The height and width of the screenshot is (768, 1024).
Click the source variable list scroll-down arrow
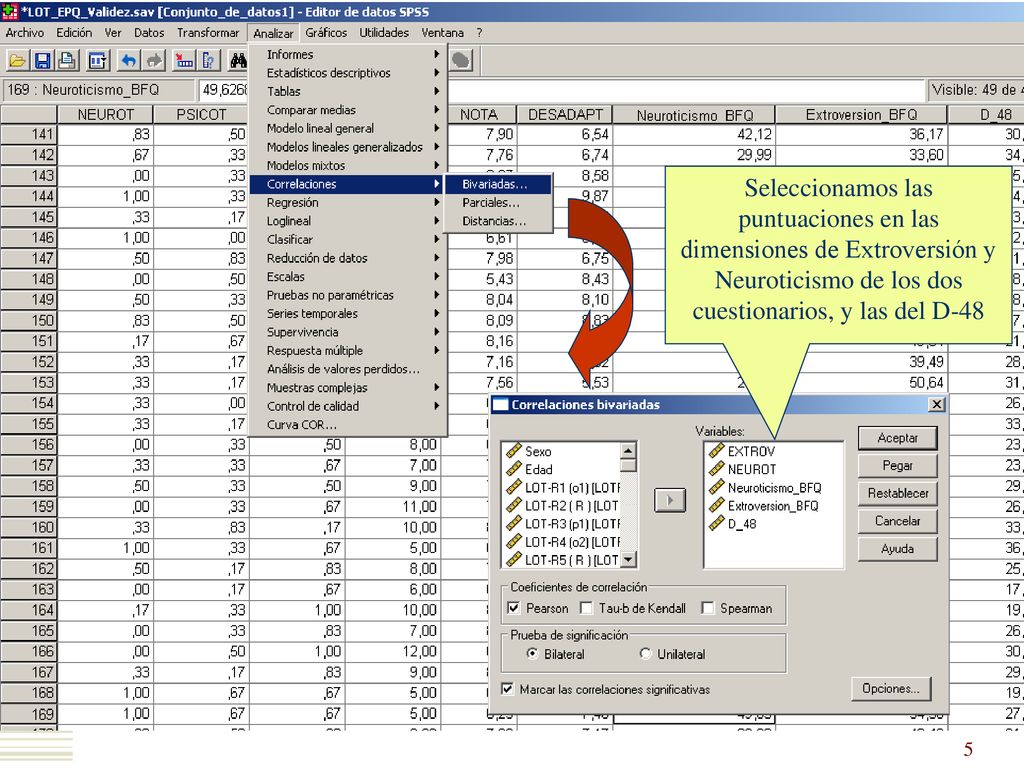click(628, 560)
